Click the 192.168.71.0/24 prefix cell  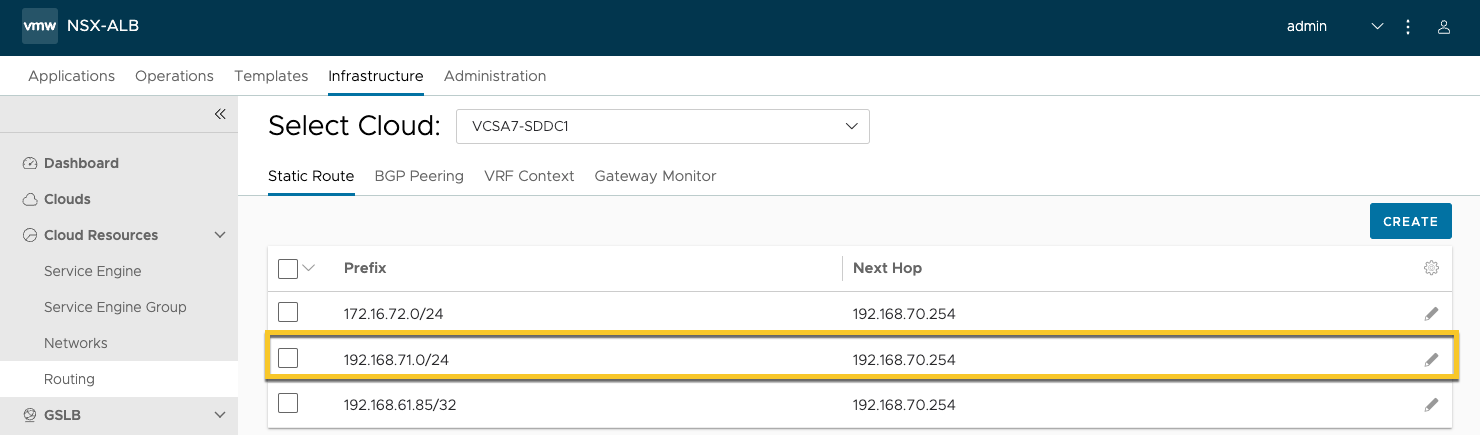(x=396, y=360)
